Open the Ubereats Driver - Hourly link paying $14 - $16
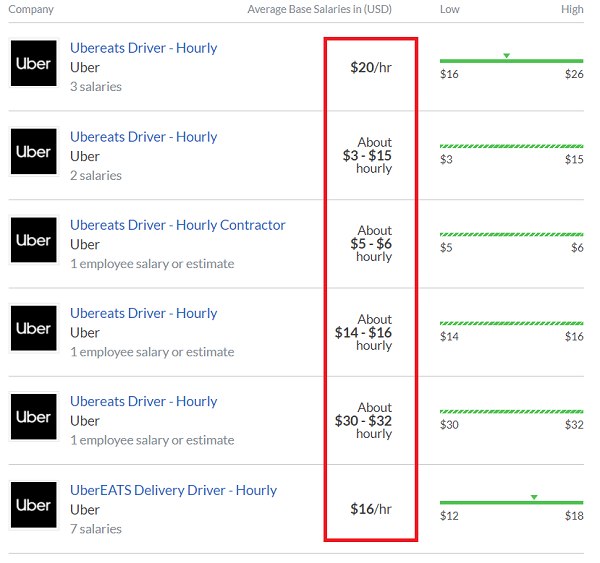The width and height of the screenshot is (600, 563). click(143, 313)
